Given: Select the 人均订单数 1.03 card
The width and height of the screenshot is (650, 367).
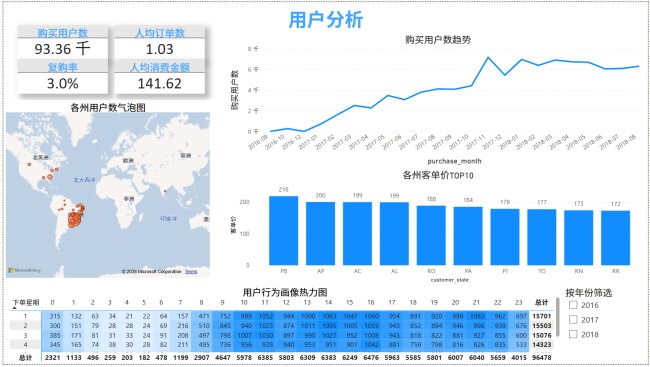Looking at the screenshot, I should [160, 43].
